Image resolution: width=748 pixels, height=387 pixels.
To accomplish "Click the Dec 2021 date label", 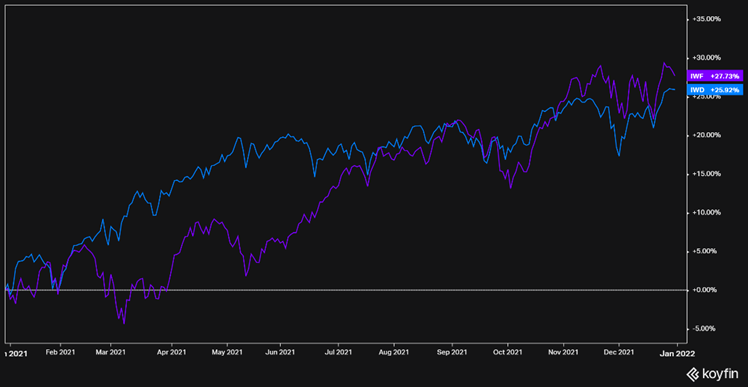I will pyautogui.click(x=619, y=353).
